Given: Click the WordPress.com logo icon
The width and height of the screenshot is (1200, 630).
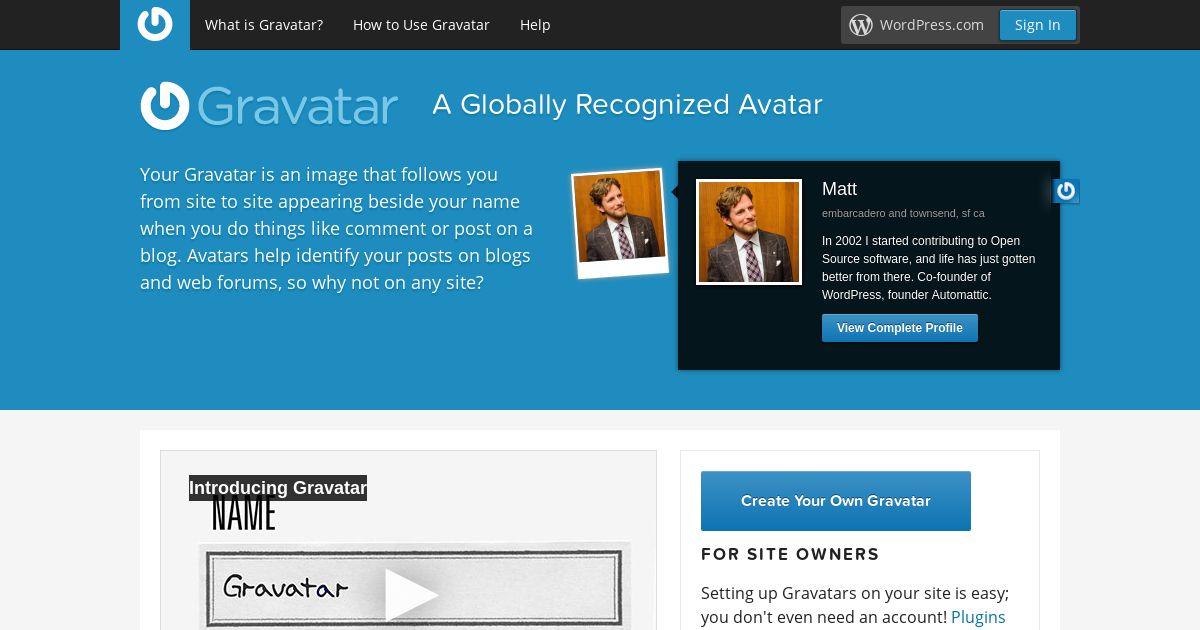Looking at the screenshot, I should point(861,25).
